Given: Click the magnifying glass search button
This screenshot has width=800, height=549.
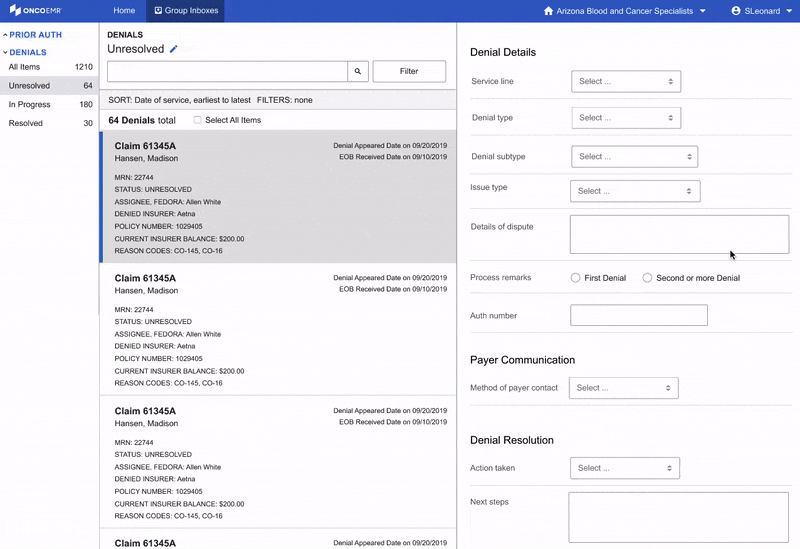Looking at the screenshot, I should click(x=358, y=71).
